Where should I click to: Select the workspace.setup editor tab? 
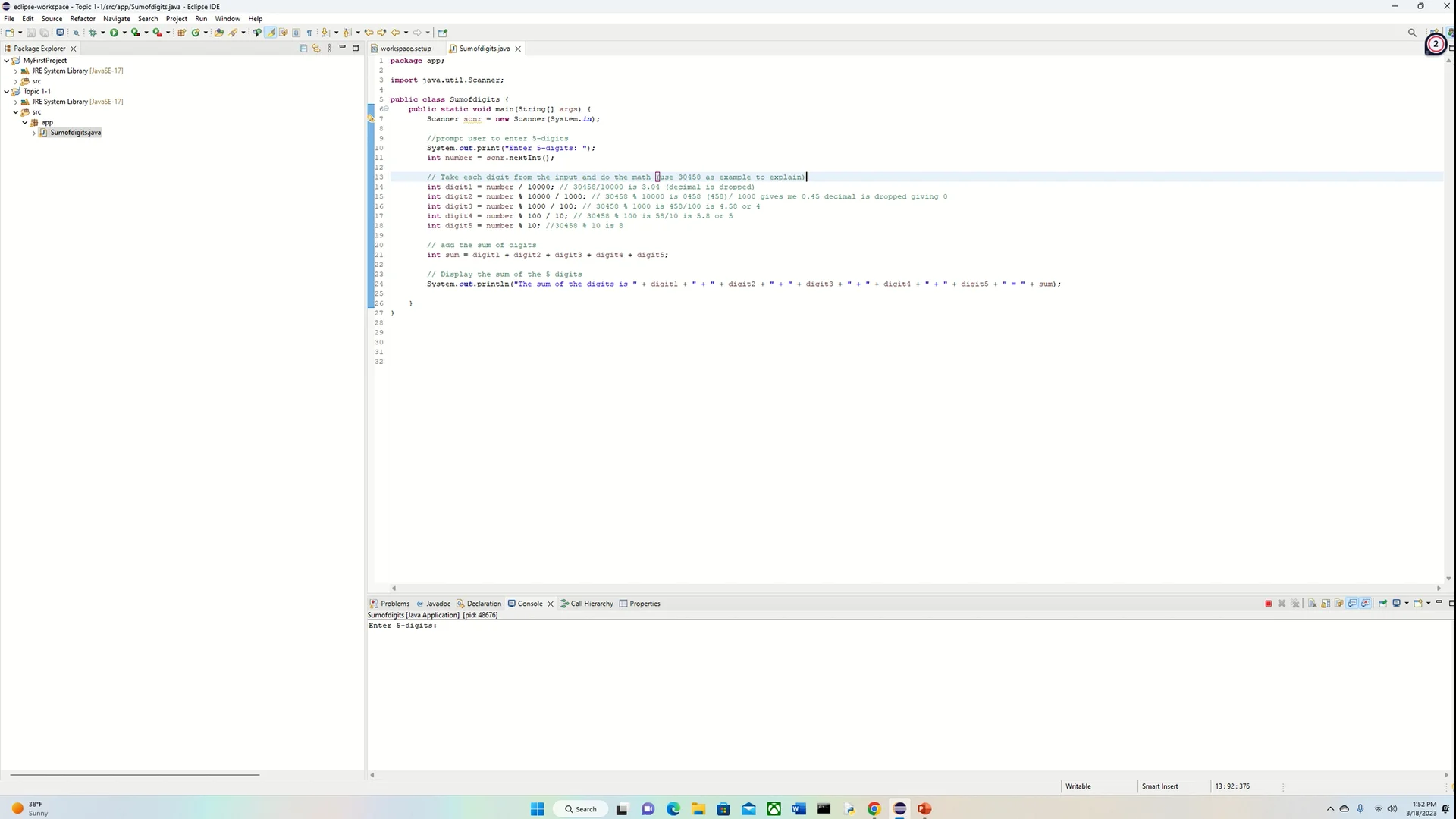[x=405, y=49]
